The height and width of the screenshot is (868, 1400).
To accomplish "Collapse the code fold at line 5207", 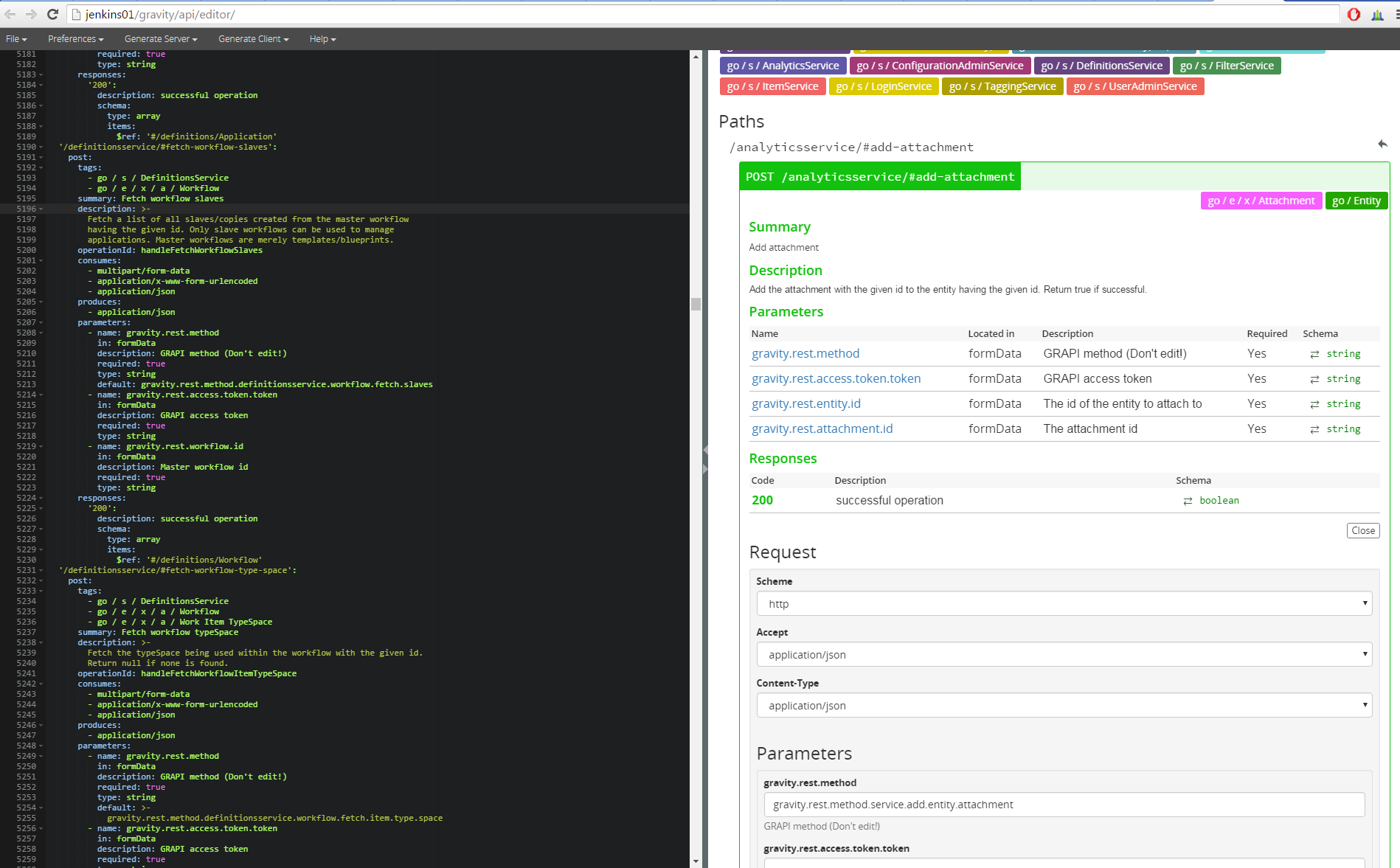I will (x=41, y=323).
